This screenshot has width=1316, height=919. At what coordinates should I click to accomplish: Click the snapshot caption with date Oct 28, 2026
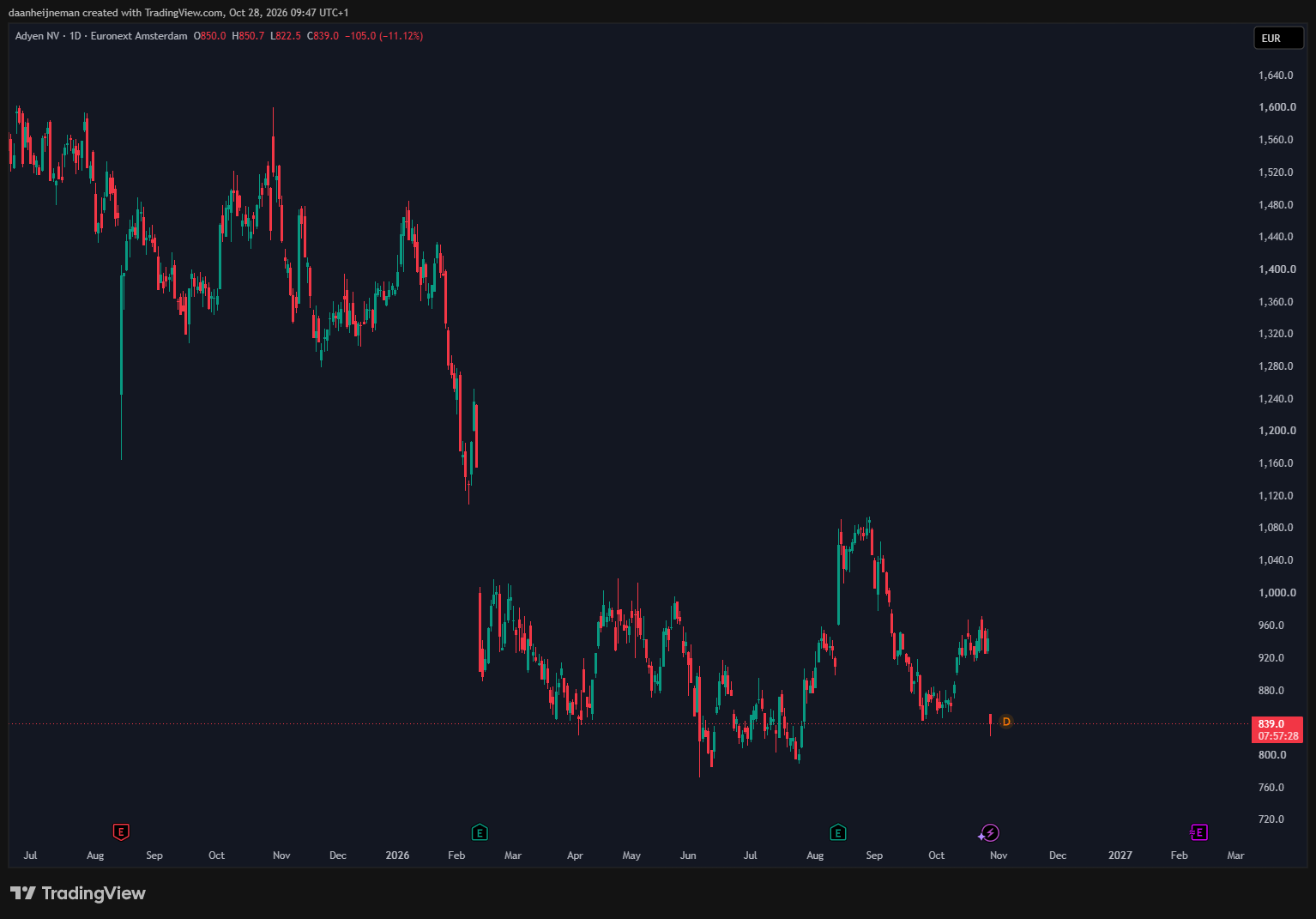pos(178,13)
